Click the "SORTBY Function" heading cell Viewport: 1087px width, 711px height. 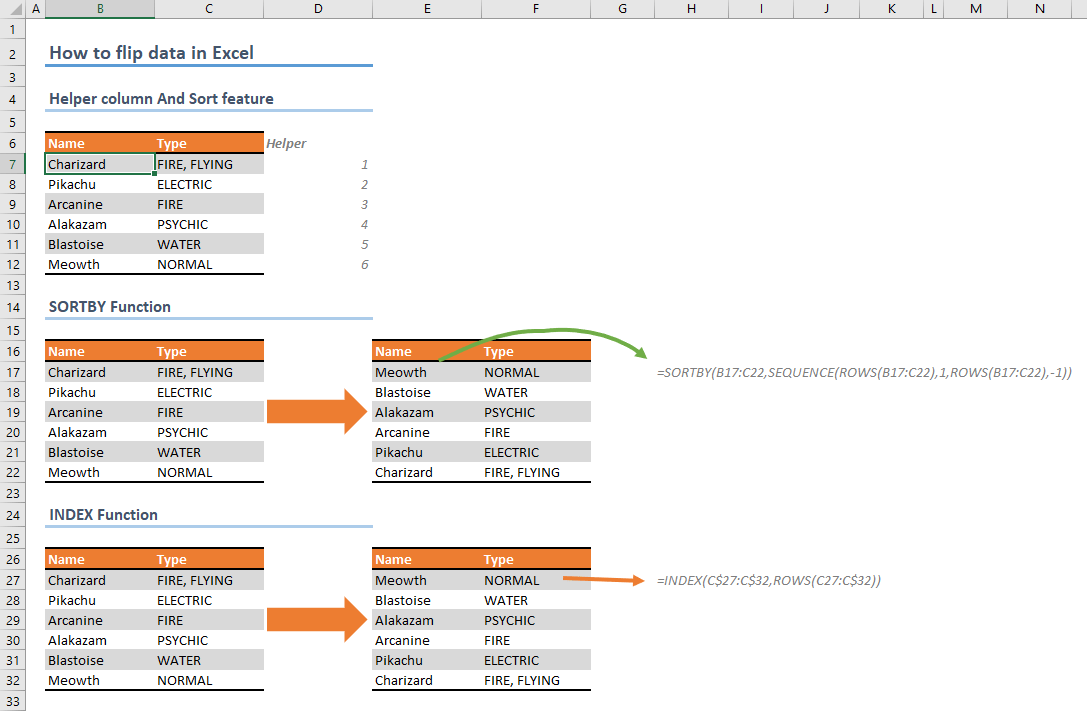(x=110, y=306)
